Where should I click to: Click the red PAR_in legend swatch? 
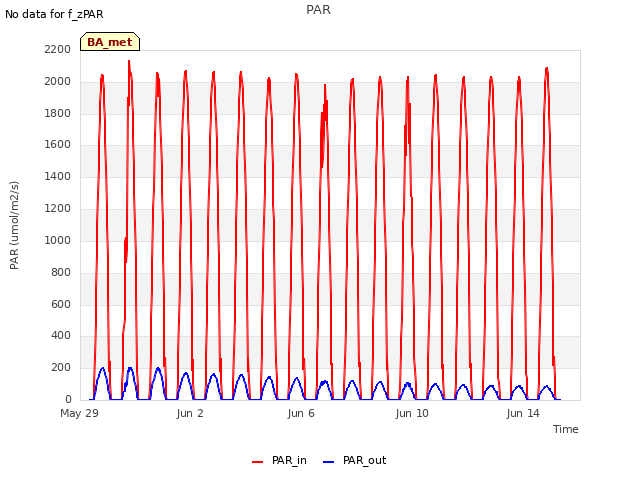(258, 462)
